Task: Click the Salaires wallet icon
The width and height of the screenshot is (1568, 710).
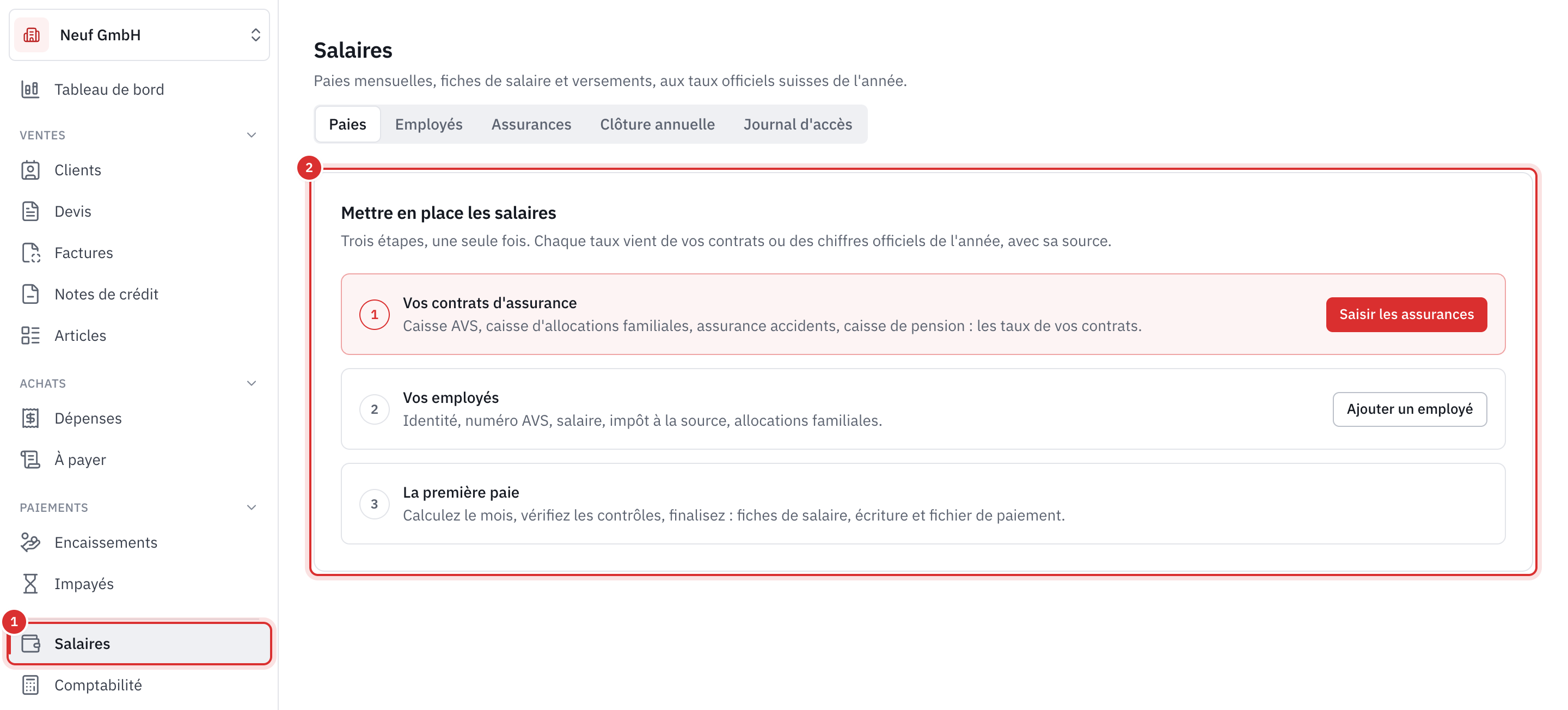Action: [x=30, y=644]
